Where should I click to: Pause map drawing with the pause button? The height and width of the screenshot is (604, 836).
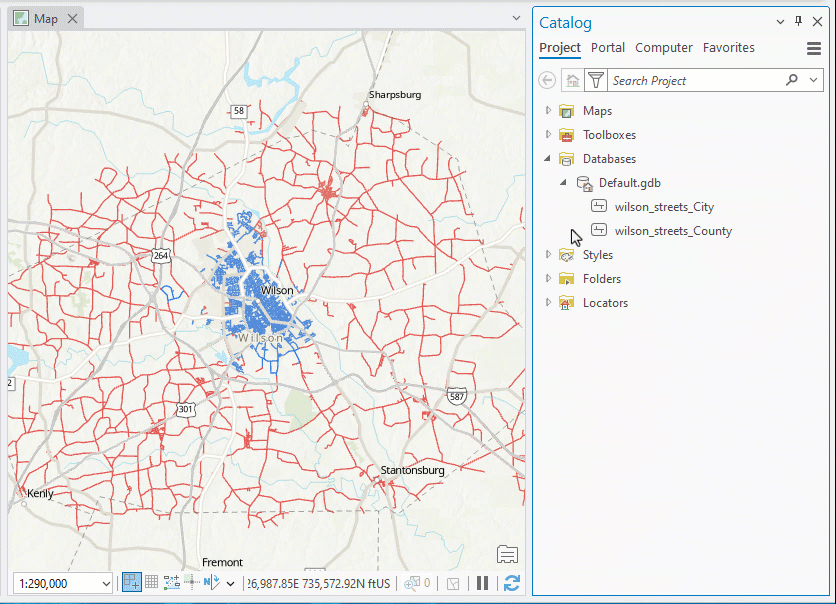coord(483,583)
